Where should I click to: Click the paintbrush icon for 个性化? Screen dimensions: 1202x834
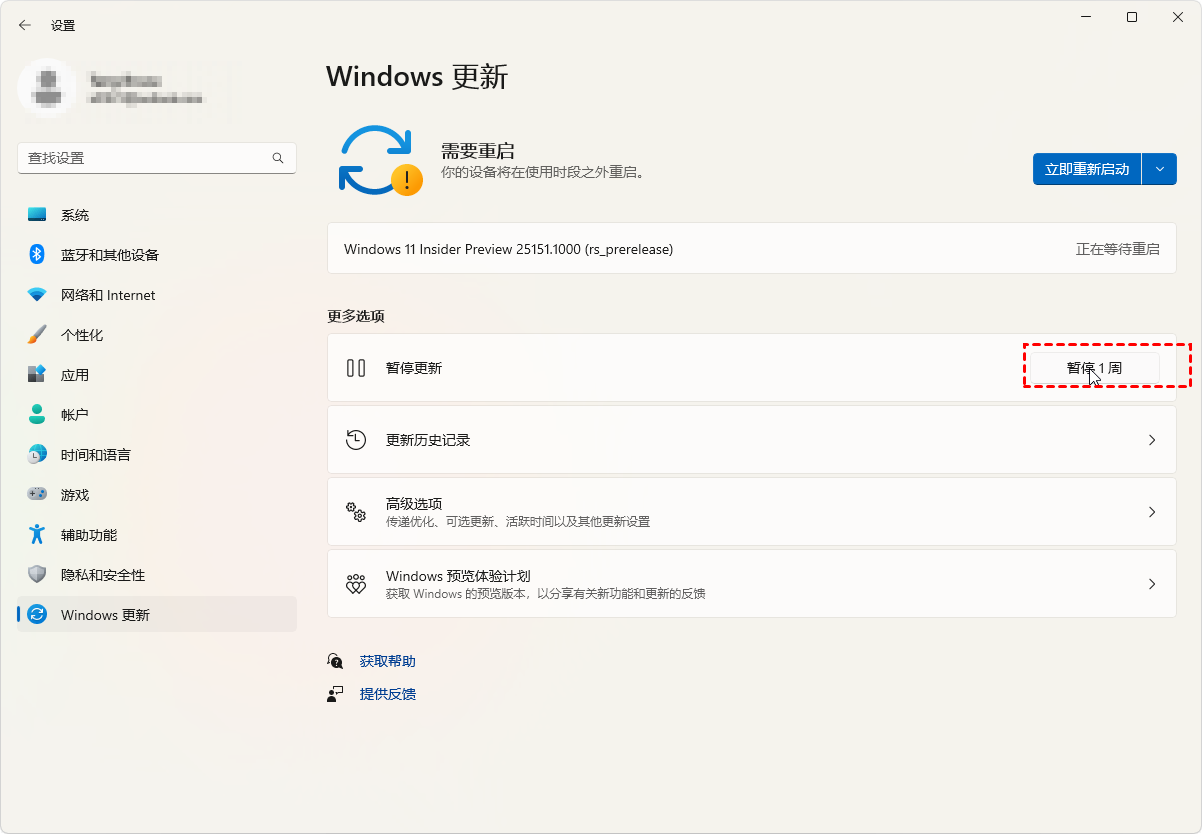37,335
